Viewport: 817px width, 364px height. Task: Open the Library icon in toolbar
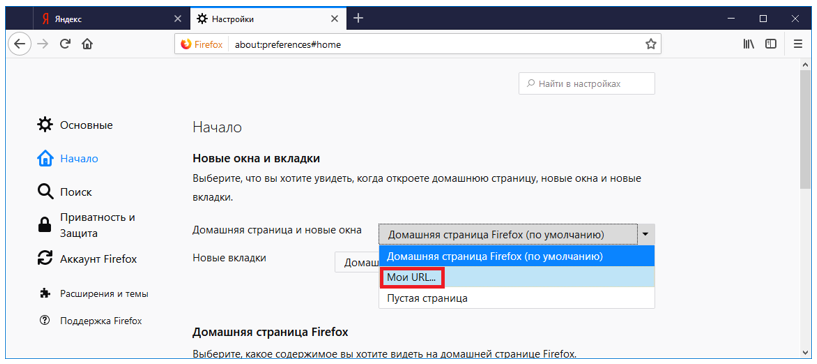[x=749, y=44]
